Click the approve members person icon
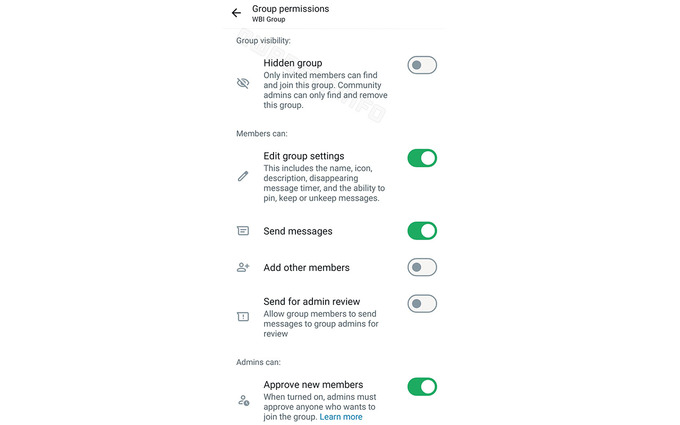Viewport: 680px width, 425px height. click(x=243, y=400)
